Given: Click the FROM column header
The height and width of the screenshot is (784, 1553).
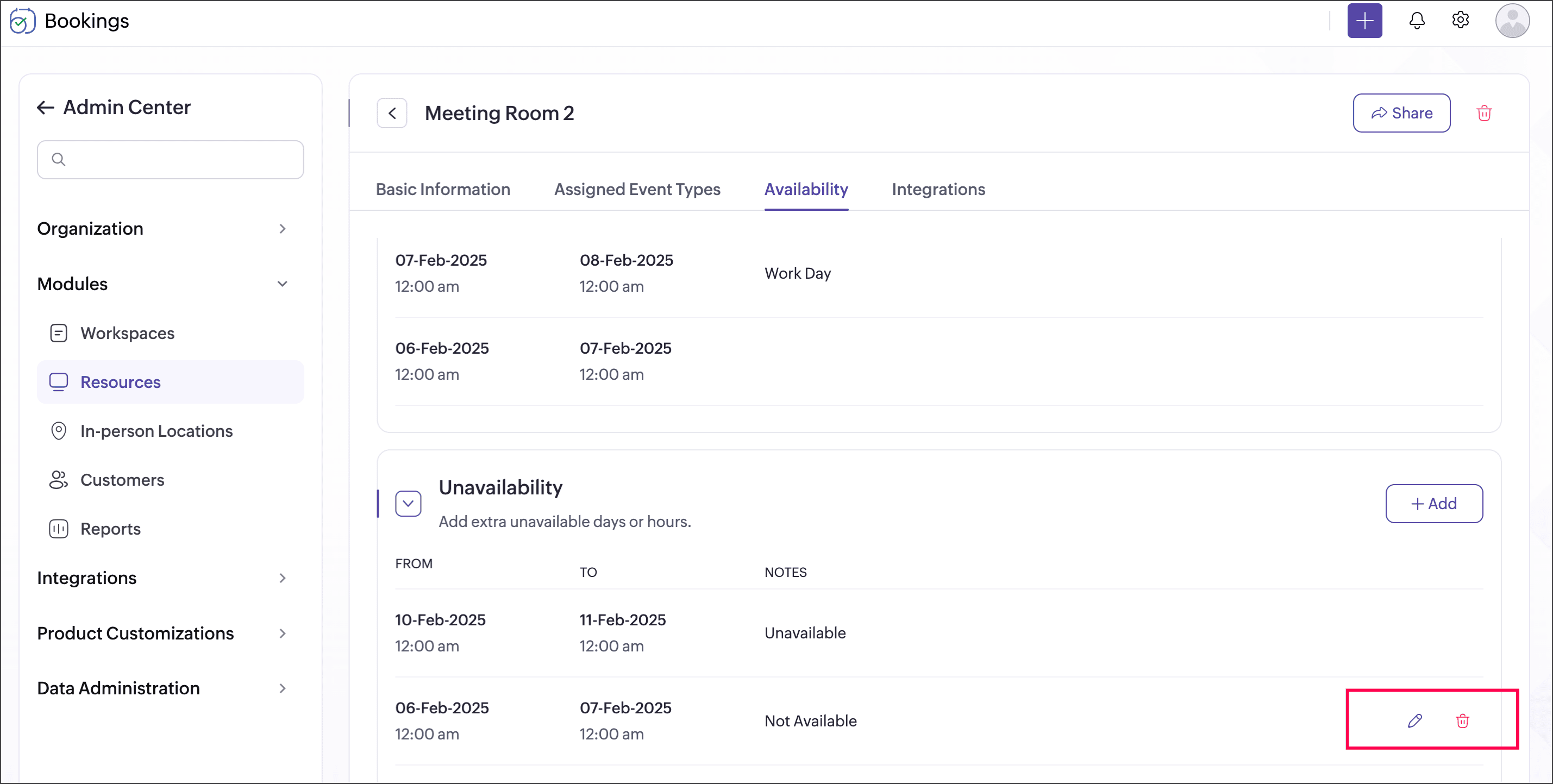Looking at the screenshot, I should pos(414,563).
